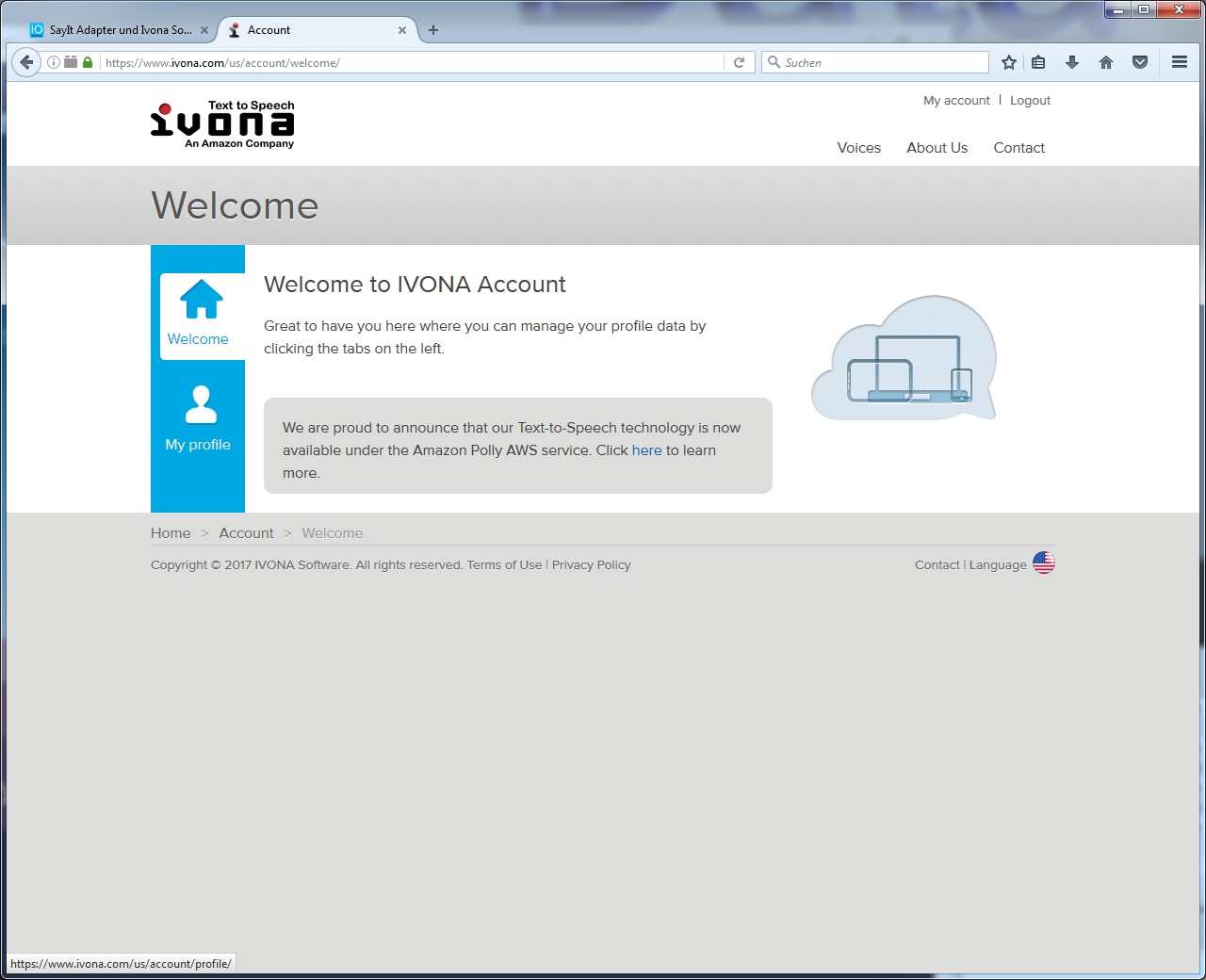This screenshot has height=980, width=1206.
Task: Click the browser back arrow button
Action: pos(26,62)
